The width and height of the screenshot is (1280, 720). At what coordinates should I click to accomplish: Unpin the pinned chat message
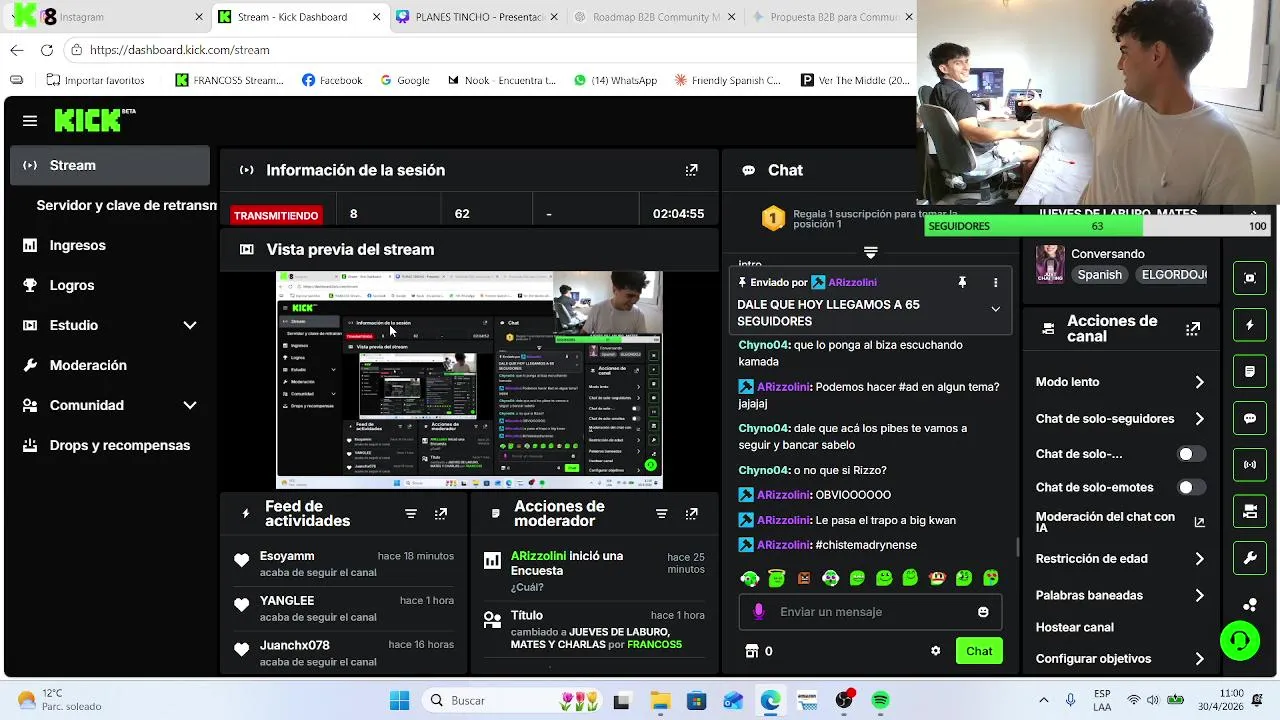pos(962,283)
